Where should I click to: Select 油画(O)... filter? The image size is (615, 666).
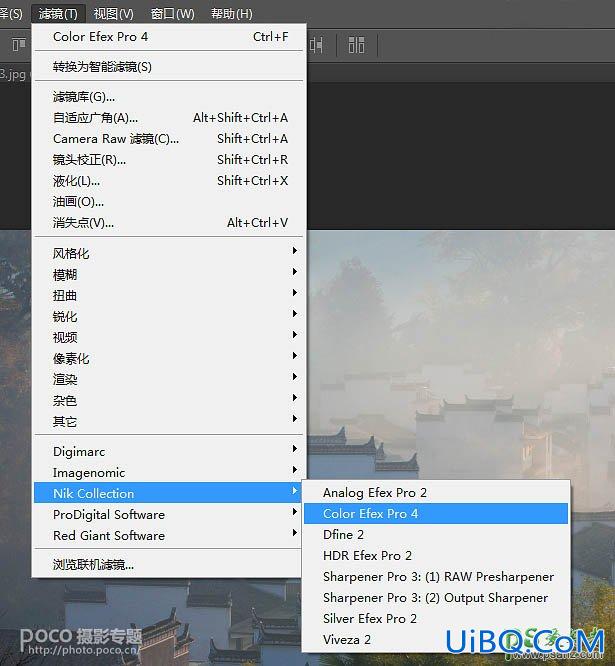[x=169, y=202]
